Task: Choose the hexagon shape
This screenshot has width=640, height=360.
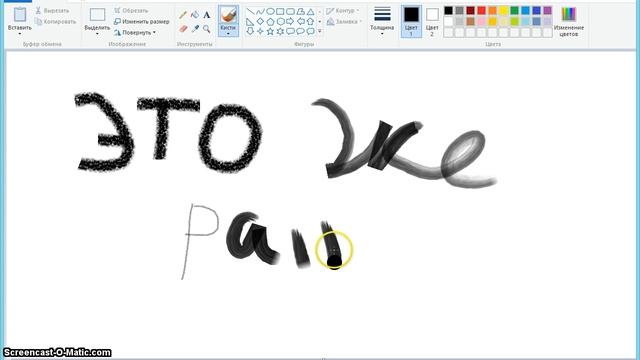Action: (280, 21)
